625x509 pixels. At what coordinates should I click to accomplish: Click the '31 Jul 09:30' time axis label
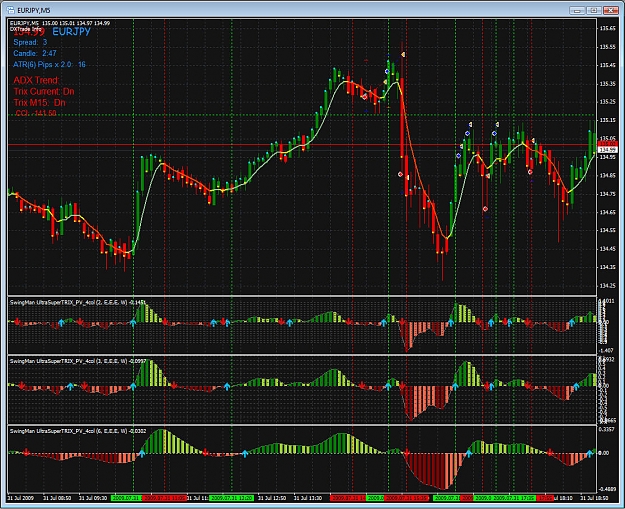[93, 498]
